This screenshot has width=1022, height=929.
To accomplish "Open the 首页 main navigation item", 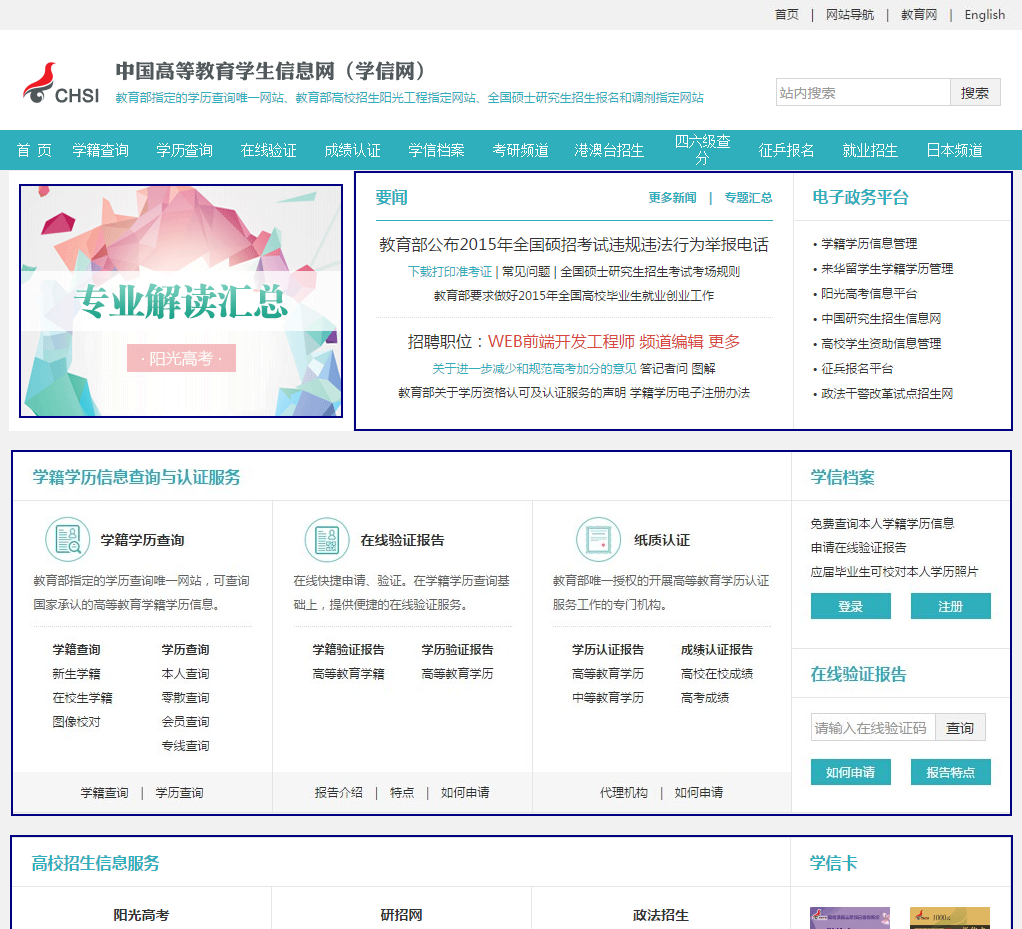I will (x=34, y=151).
